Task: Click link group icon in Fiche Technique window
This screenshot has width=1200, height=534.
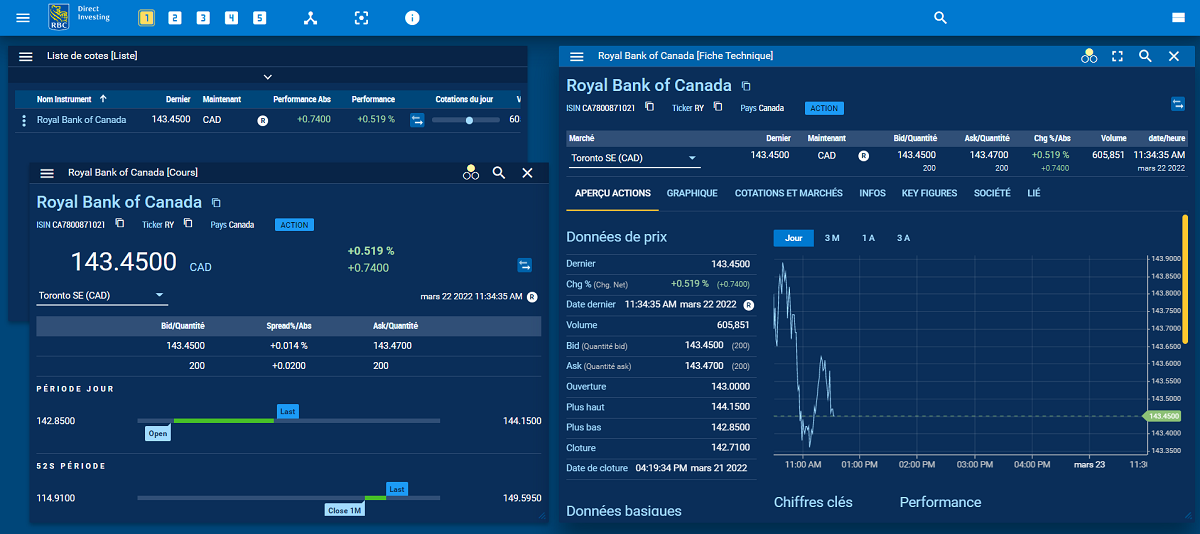Action: [x=1089, y=57]
